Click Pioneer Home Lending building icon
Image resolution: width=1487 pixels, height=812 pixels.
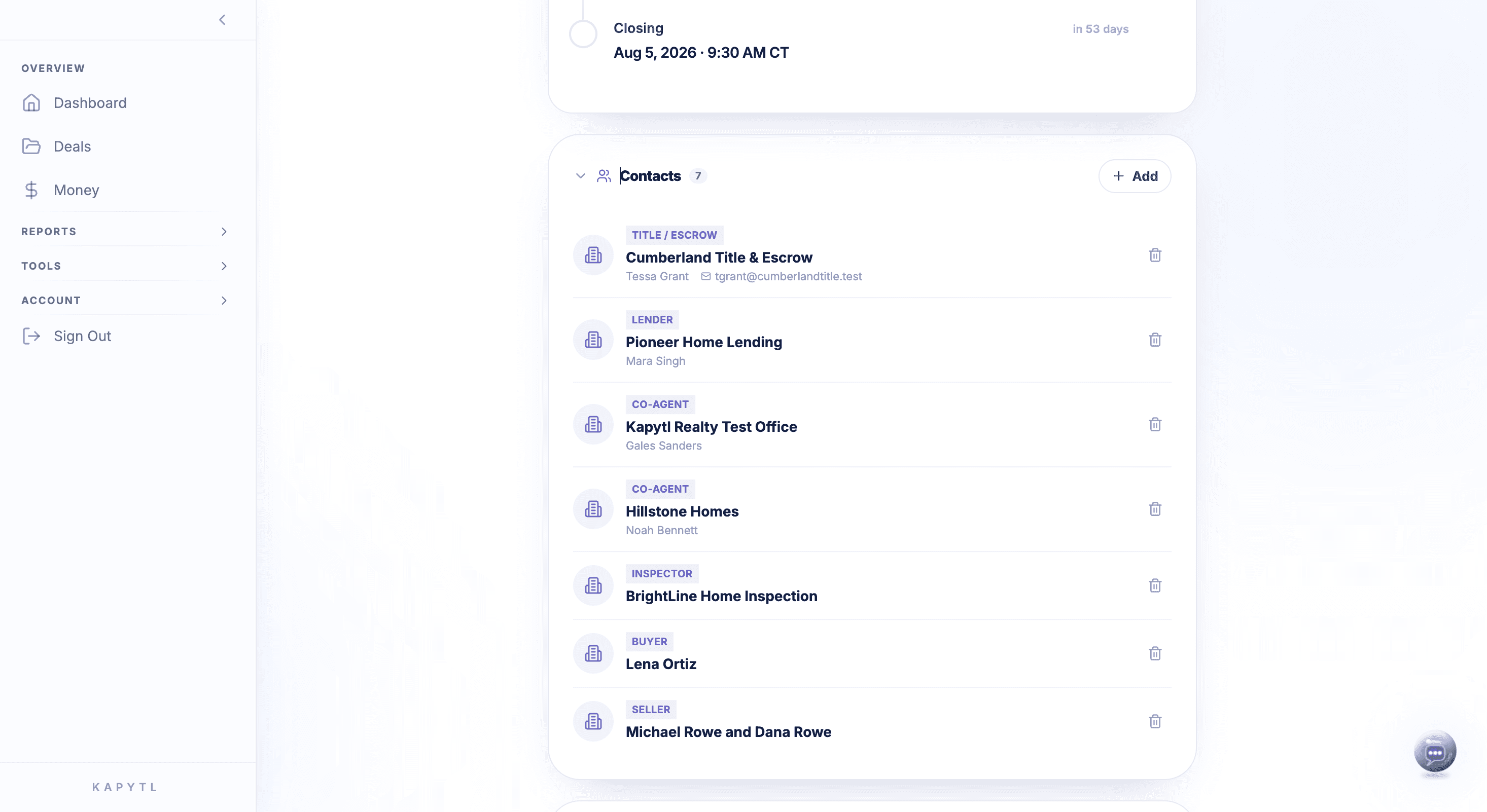click(x=593, y=340)
